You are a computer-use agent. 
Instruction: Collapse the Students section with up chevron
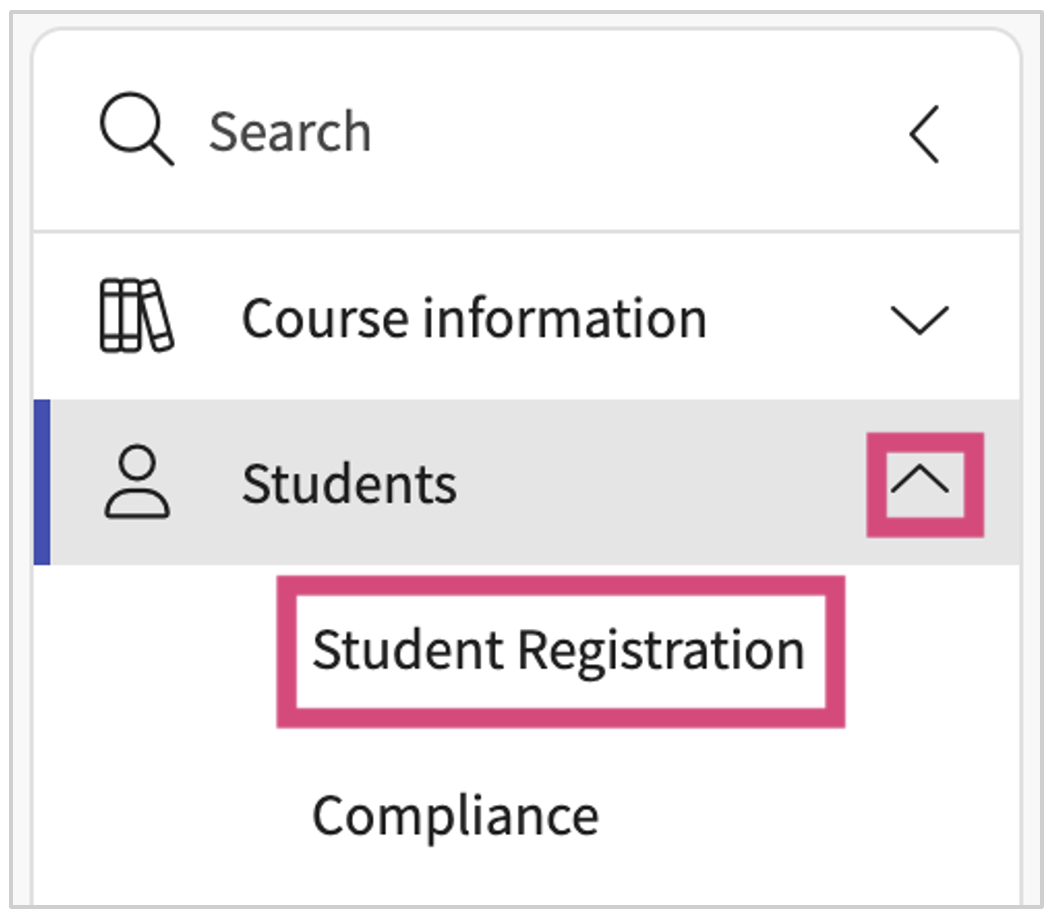[924, 484]
